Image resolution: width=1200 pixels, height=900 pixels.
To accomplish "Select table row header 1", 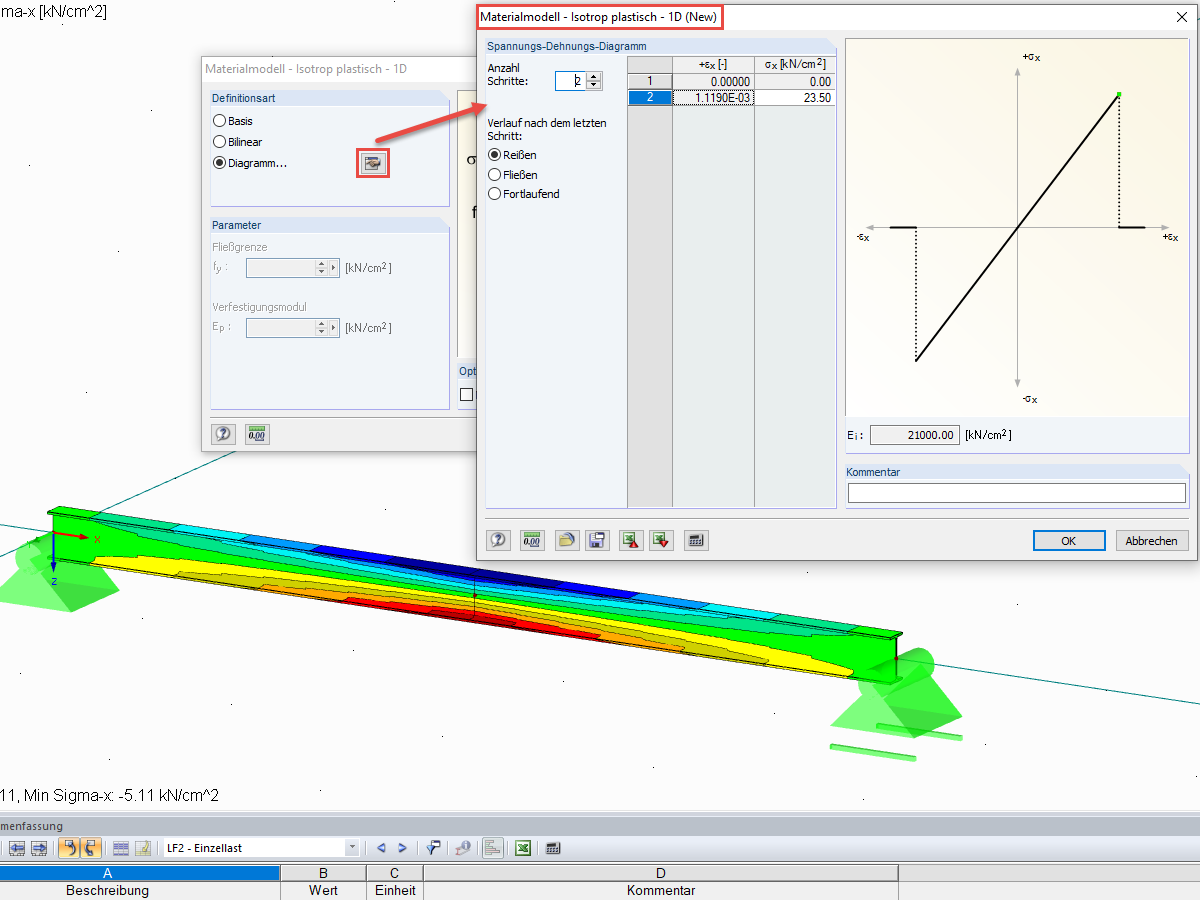I will pyautogui.click(x=649, y=81).
